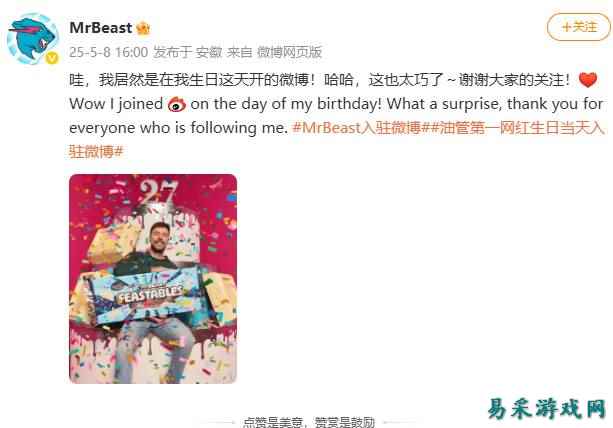
Task: Open MrBeast's blue beast avatar
Action: coord(33,38)
